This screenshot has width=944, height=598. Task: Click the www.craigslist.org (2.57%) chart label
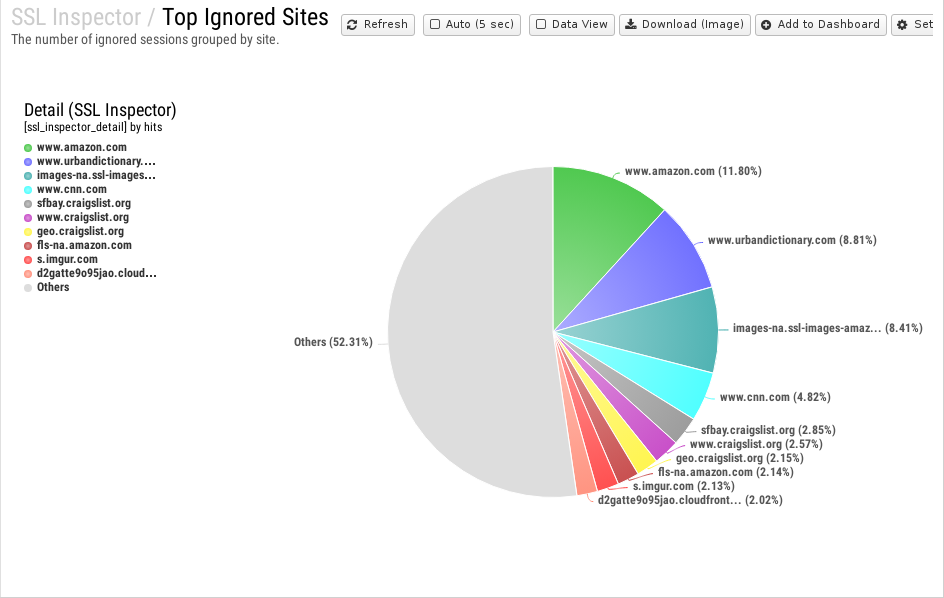pos(756,444)
